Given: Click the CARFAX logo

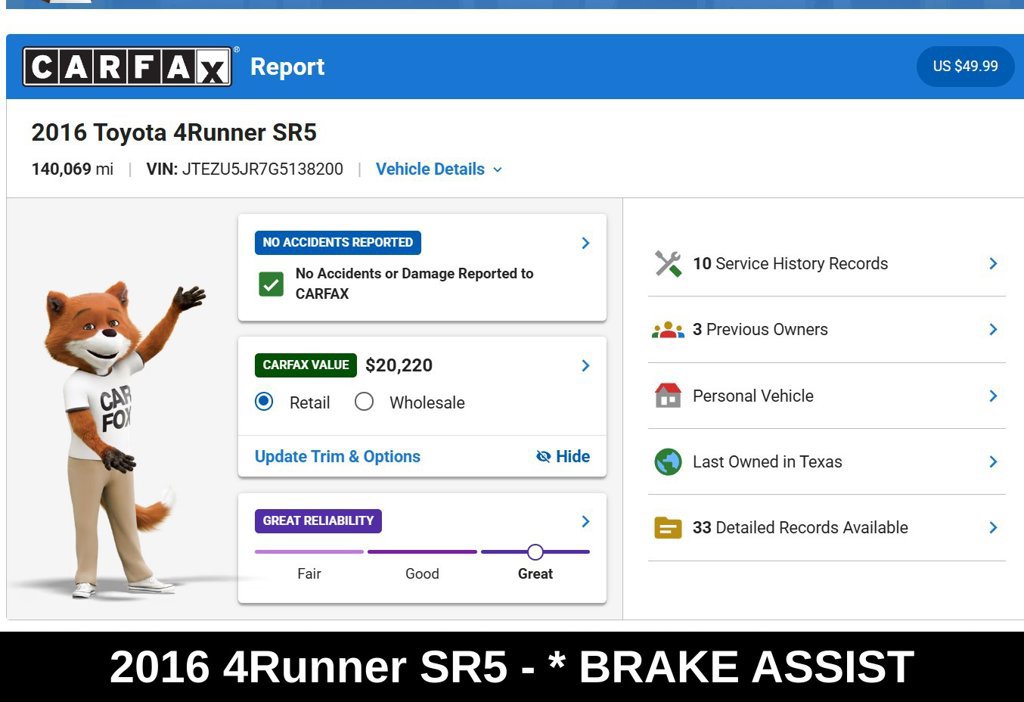Looking at the screenshot, I should pos(127,67).
